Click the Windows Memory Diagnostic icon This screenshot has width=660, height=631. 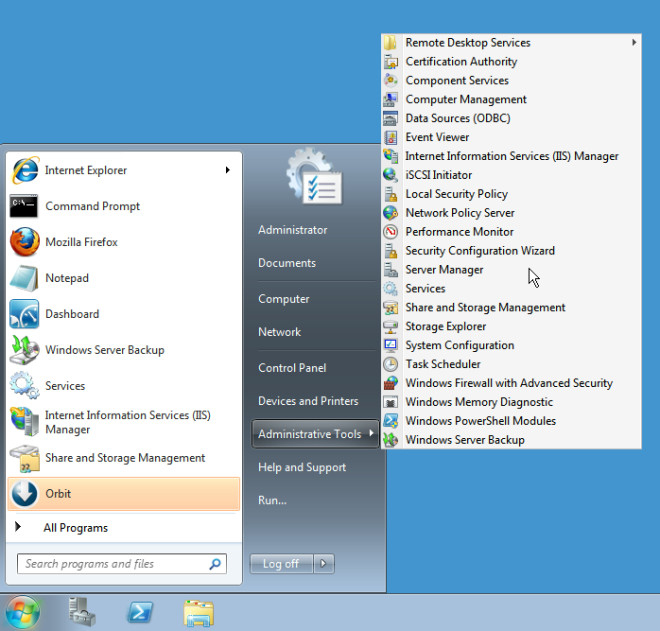point(391,402)
